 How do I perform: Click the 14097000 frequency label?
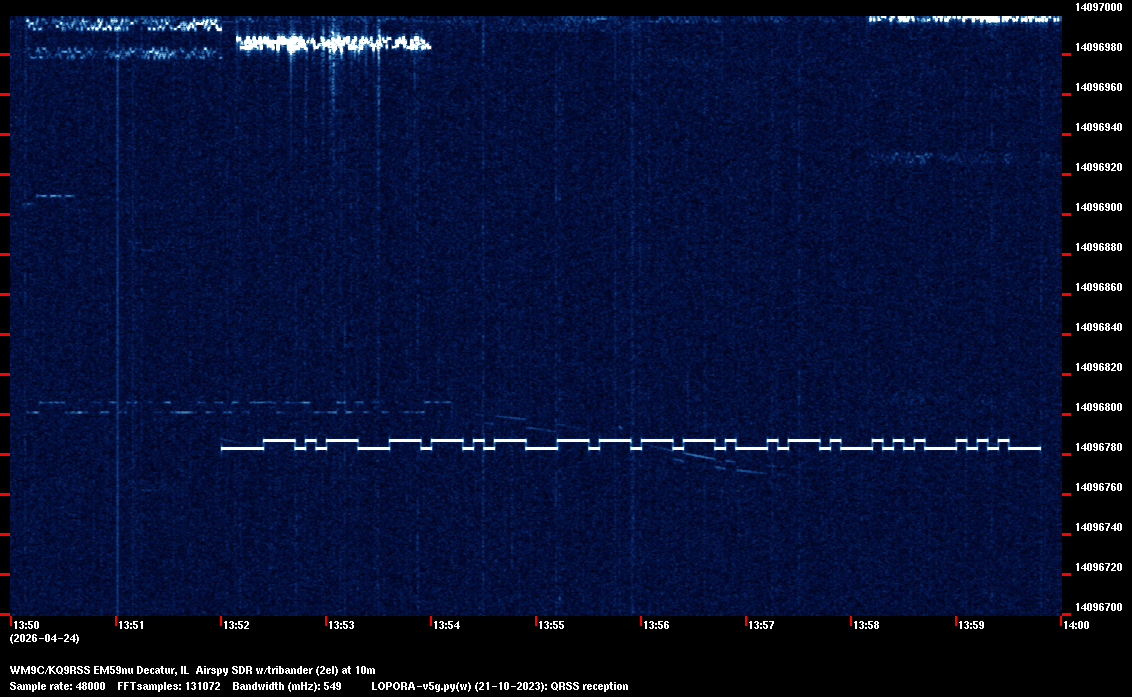point(1097,7)
